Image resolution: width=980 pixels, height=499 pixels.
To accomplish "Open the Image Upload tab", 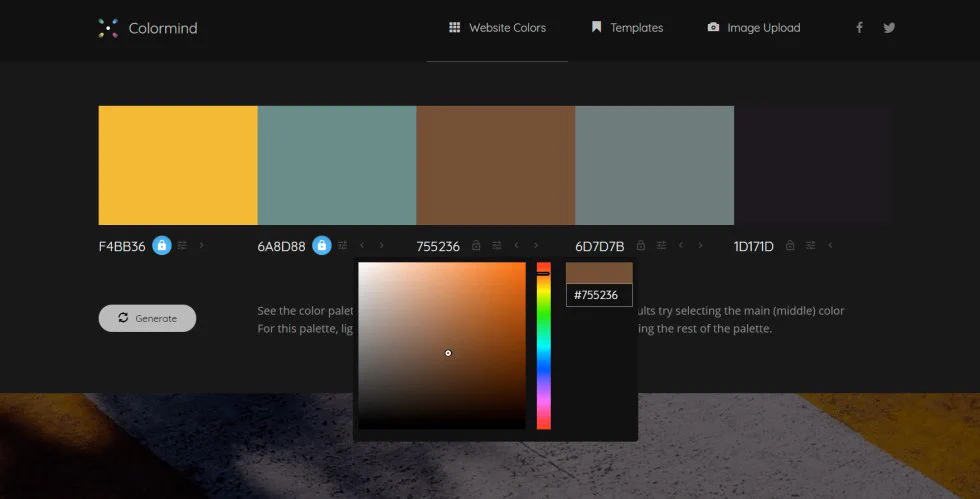I will pos(754,28).
